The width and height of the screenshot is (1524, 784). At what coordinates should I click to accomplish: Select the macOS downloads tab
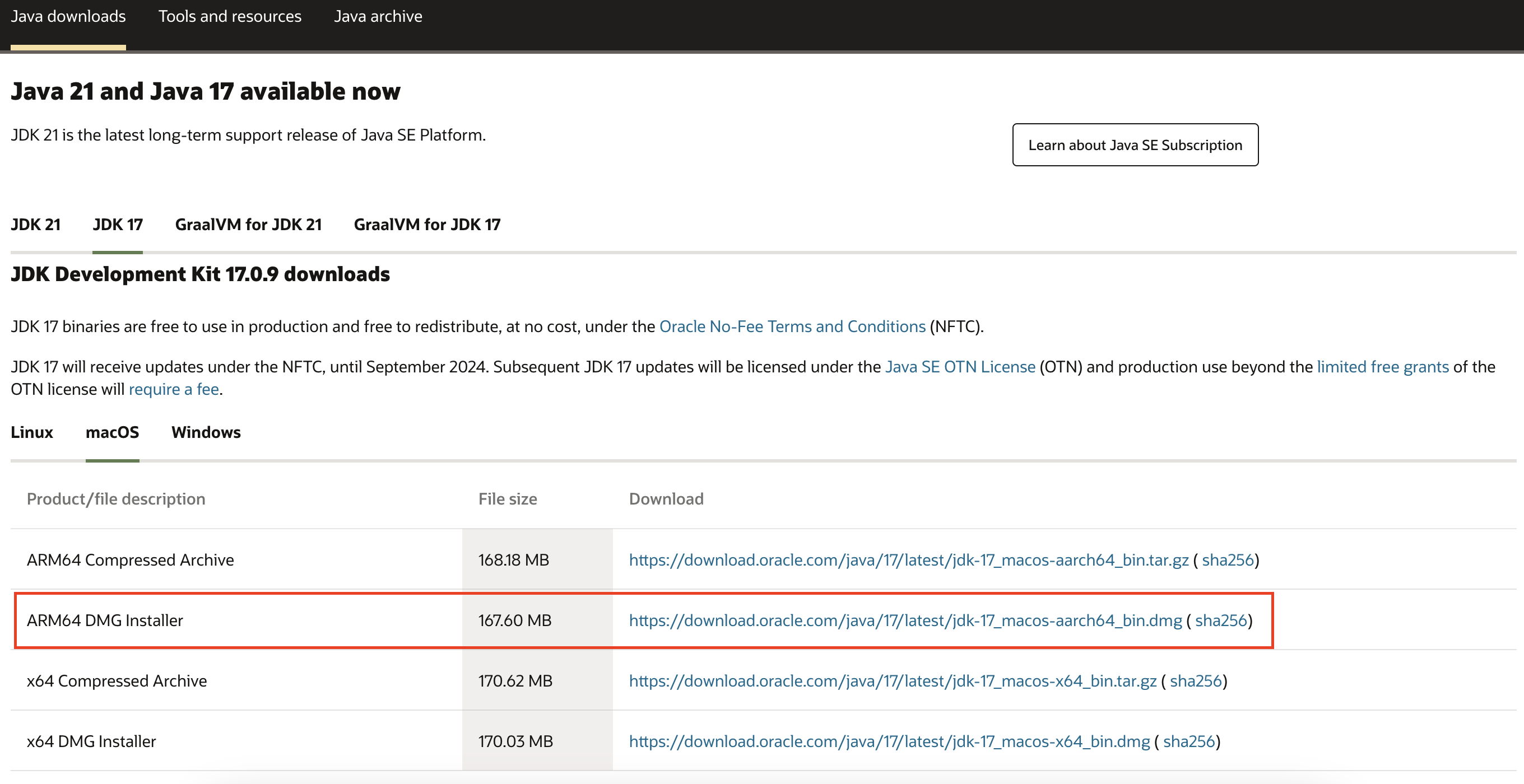coord(113,432)
